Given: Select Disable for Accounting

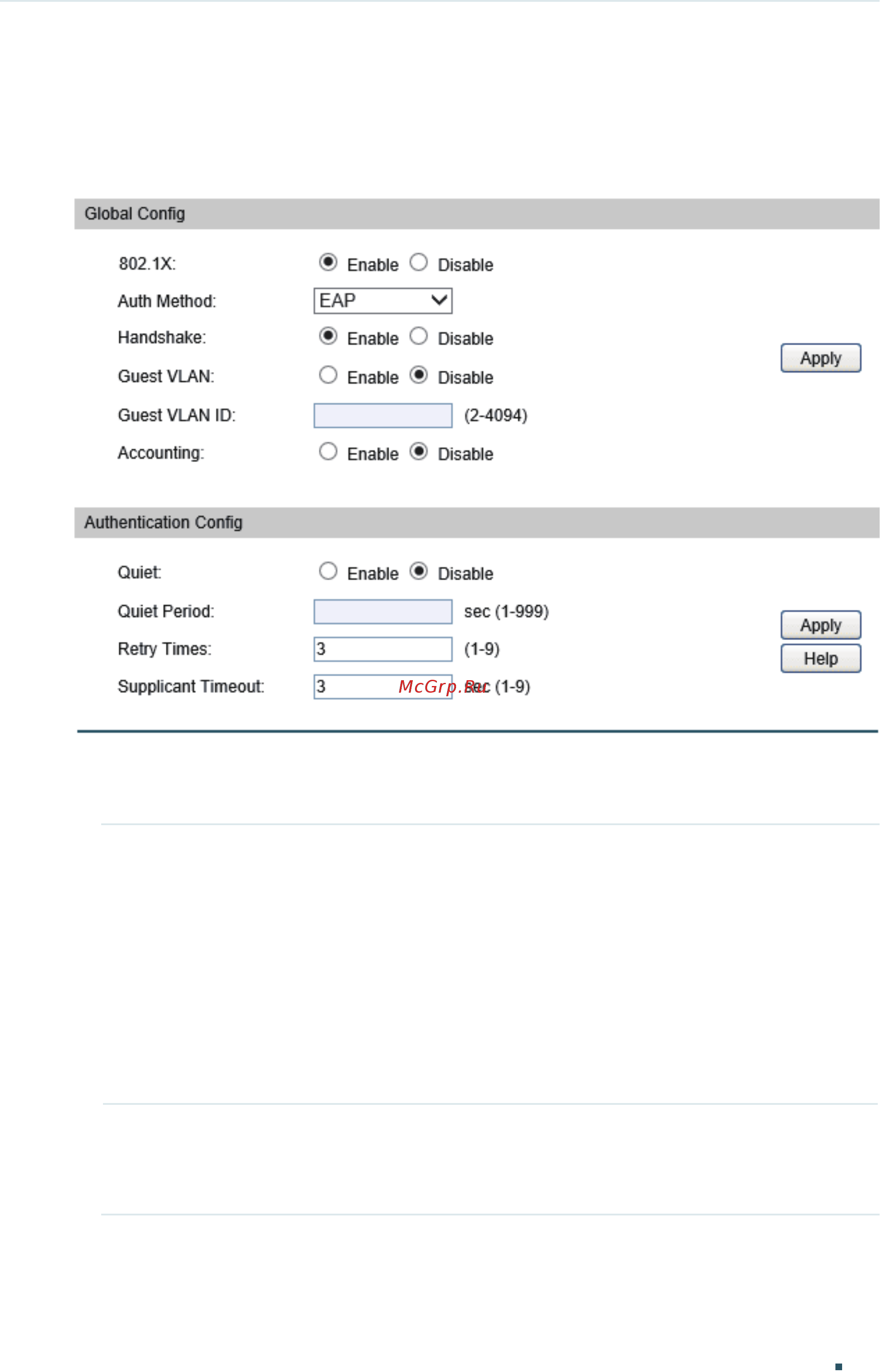Looking at the screenshot, I should 419,452.
